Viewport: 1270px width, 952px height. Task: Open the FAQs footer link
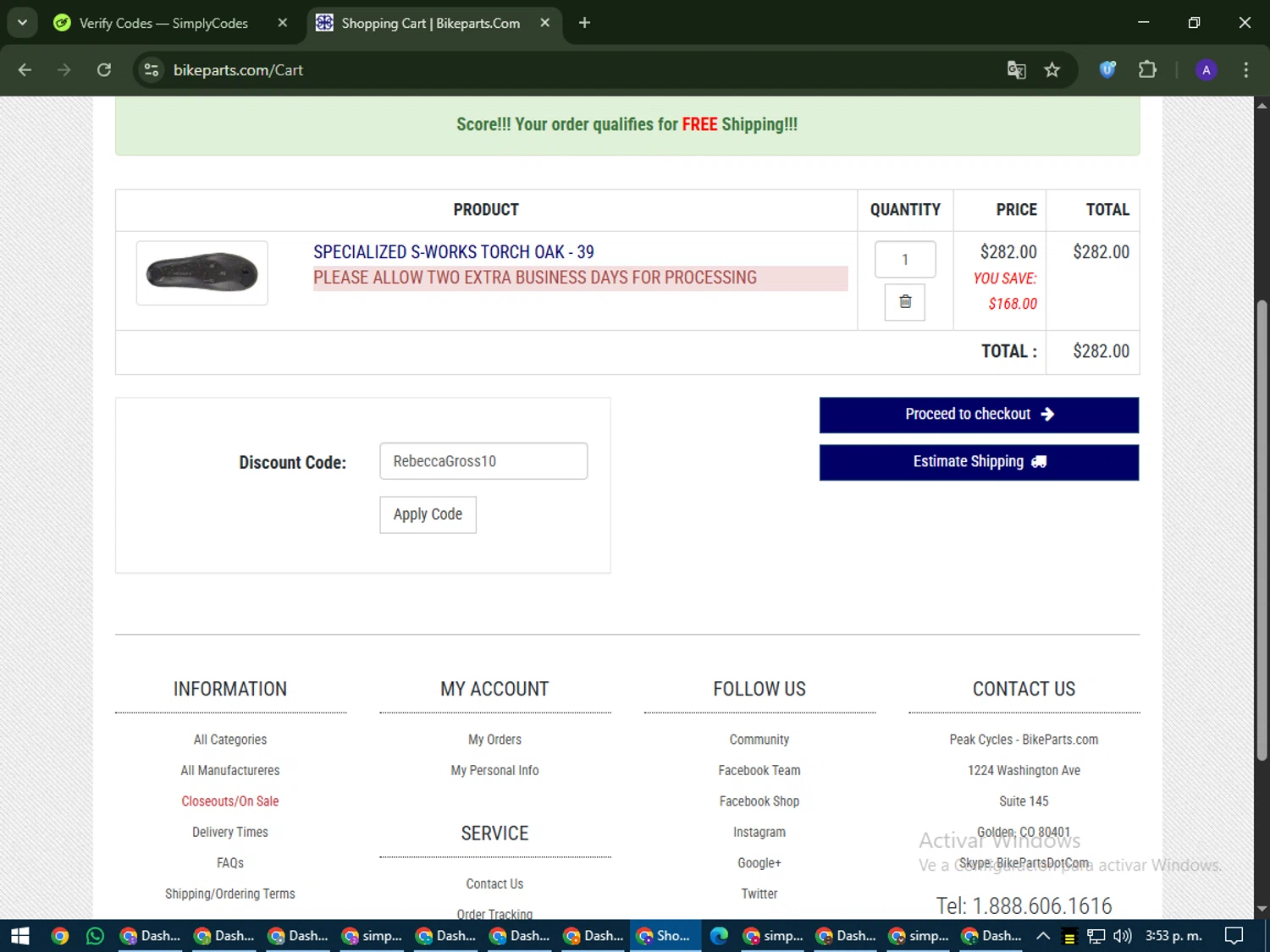230,863
